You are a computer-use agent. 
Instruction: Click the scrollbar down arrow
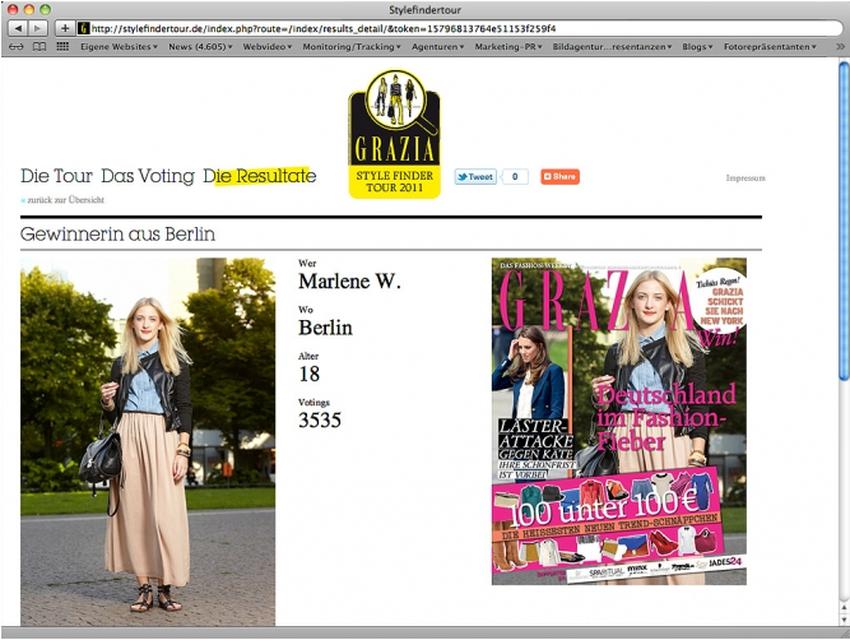(843, 619)
